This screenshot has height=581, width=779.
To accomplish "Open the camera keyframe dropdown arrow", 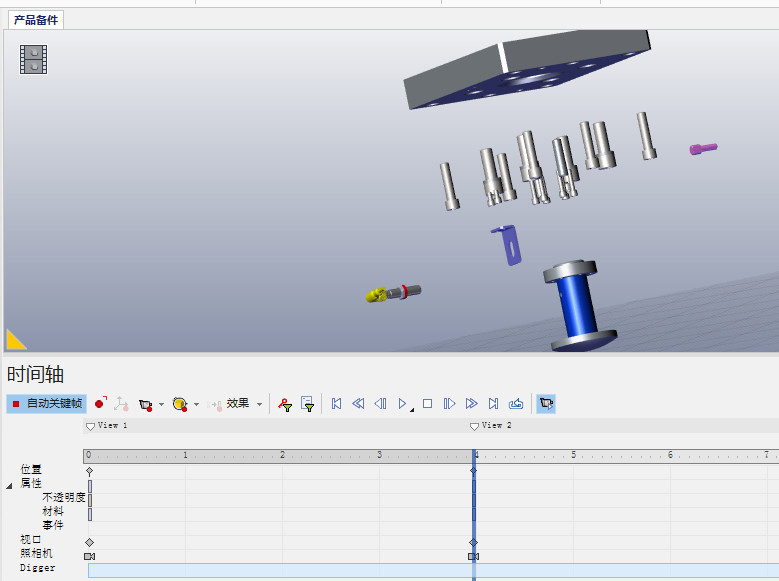I will point(161,405).
